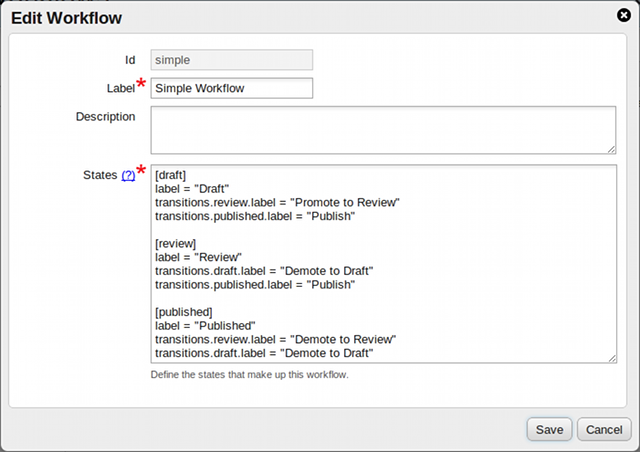Click the disabled Id field showing simple
Viewport: 640px width, 452px height.
tap(231, 60)
